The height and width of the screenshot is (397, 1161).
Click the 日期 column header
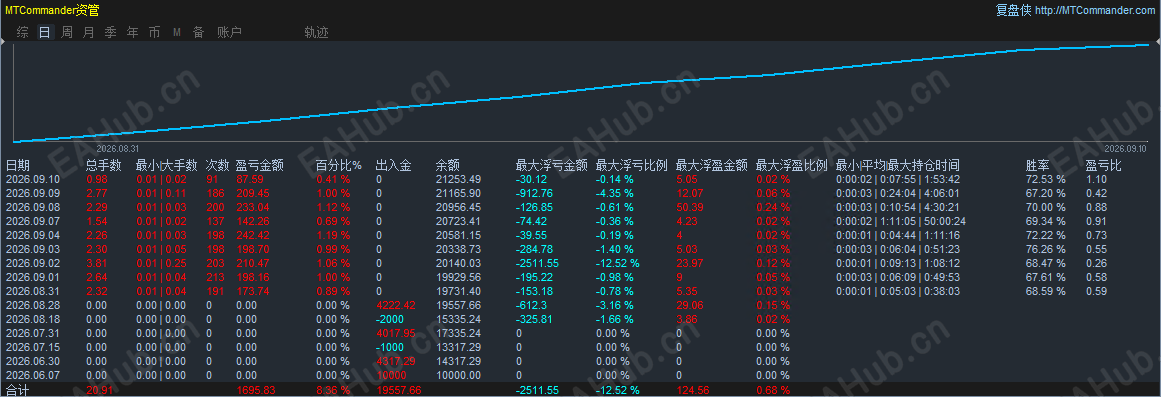[19, 165]
